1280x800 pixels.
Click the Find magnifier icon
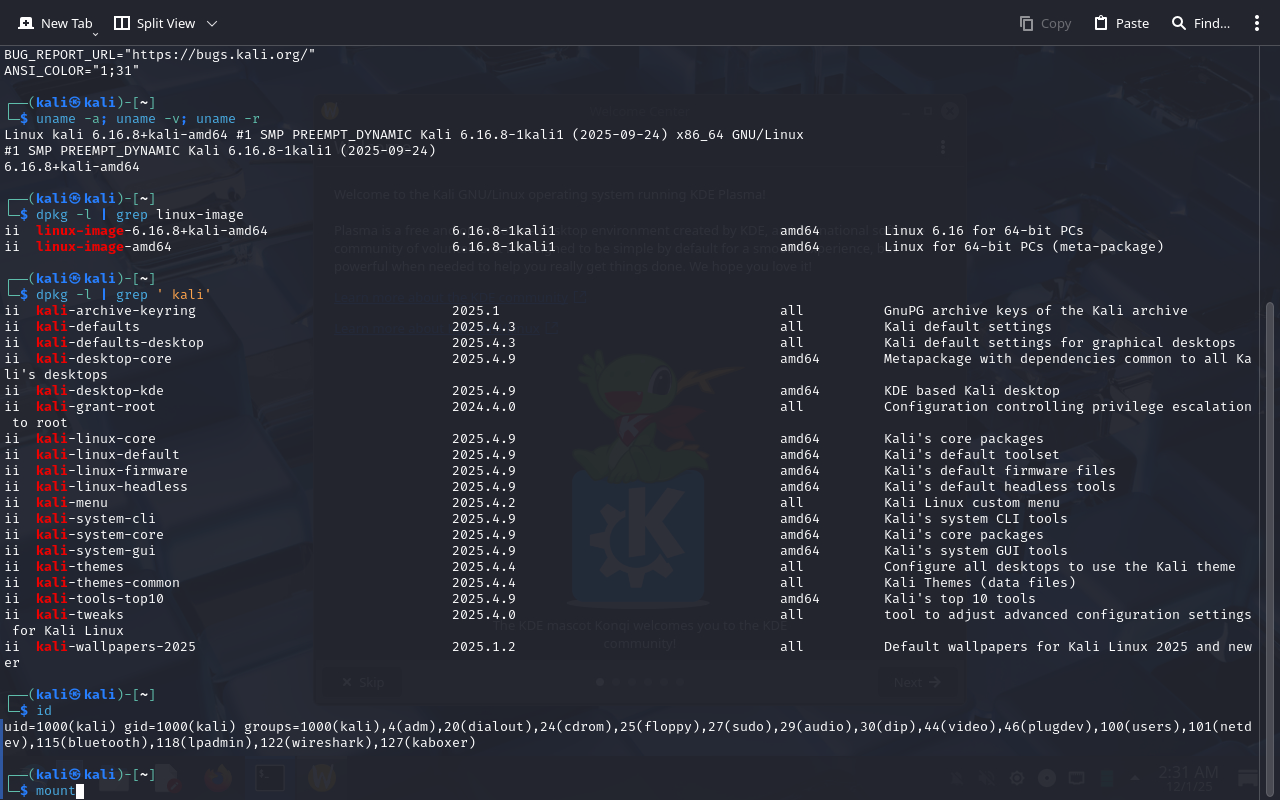point(1179,23)
